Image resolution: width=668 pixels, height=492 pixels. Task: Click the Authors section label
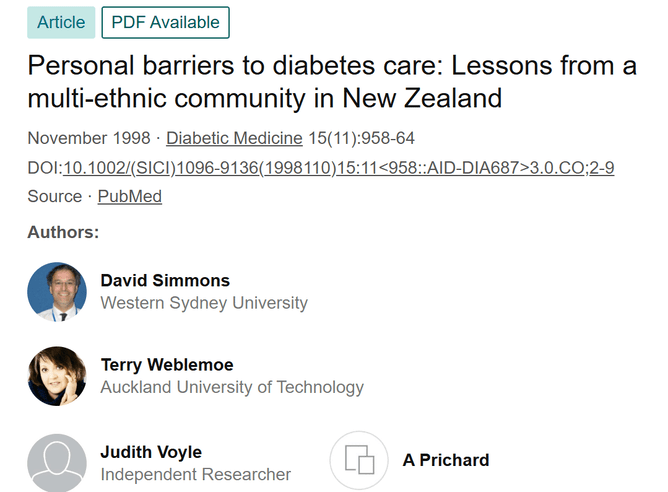tap(63, 232)
